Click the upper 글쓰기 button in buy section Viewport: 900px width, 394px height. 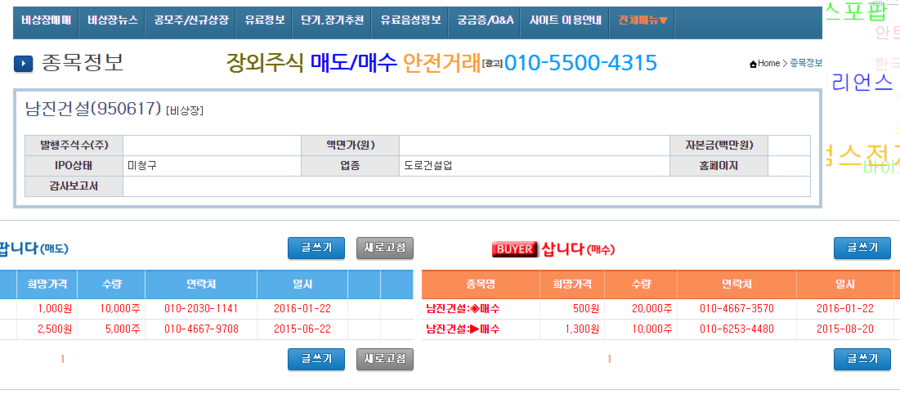(x=862, y=248)
